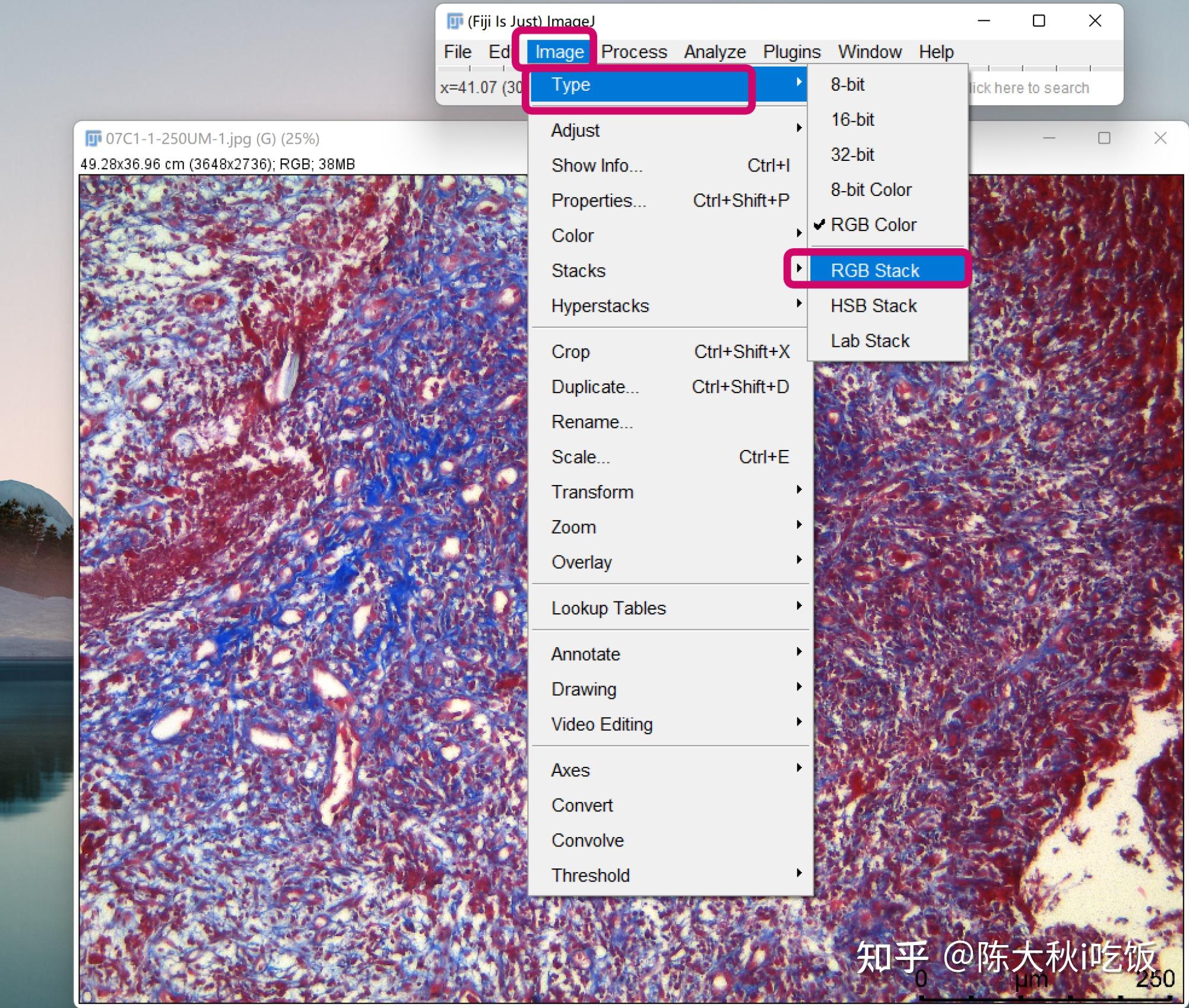Open the Process menu
The image size is (1189, 1008).
pos(633,52)
